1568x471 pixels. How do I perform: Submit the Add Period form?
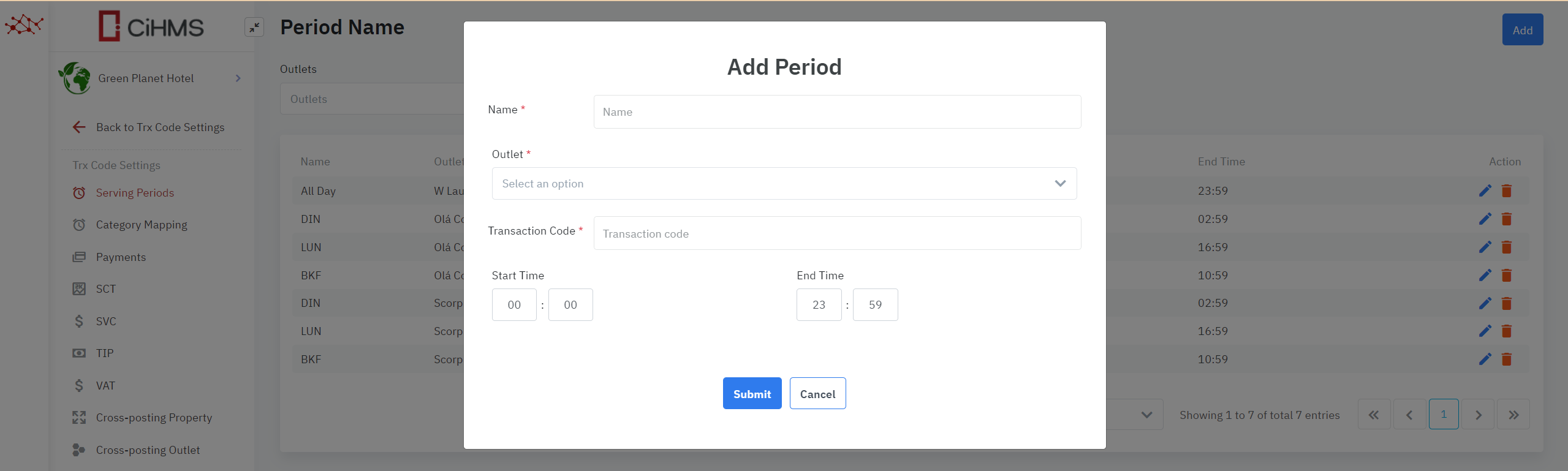(x=752, y=394)
